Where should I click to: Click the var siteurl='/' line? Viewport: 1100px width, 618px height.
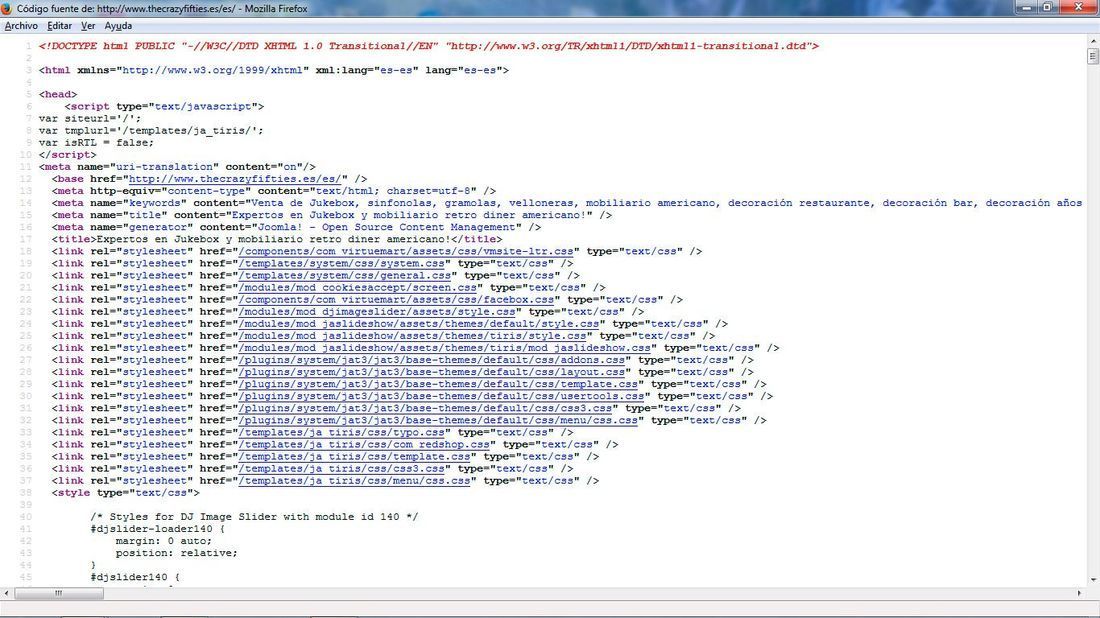pos(90,119)
